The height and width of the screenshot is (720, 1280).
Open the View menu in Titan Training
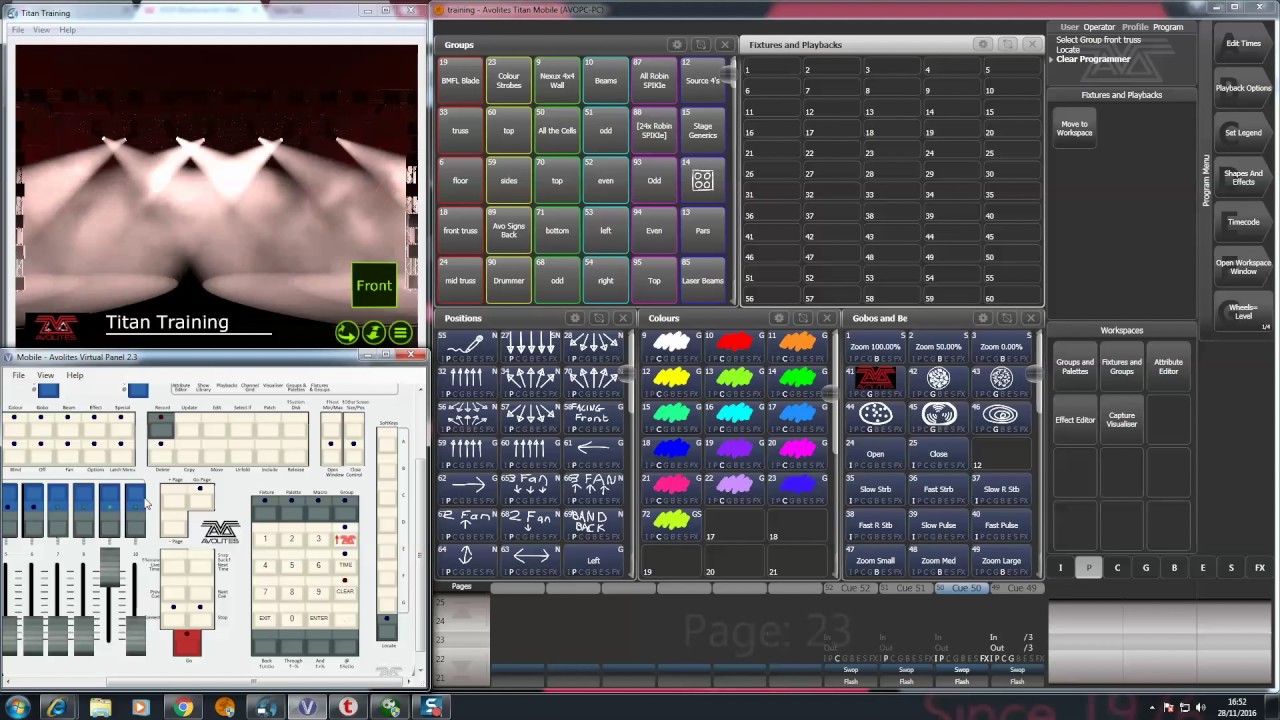(41, 30)
